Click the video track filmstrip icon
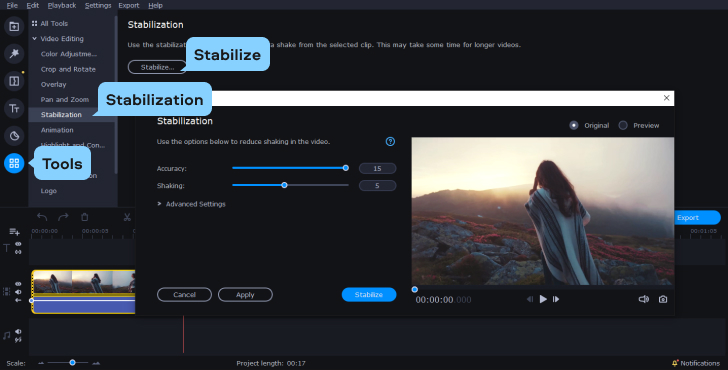The image size is (728, 370). [x=6, y=292]
